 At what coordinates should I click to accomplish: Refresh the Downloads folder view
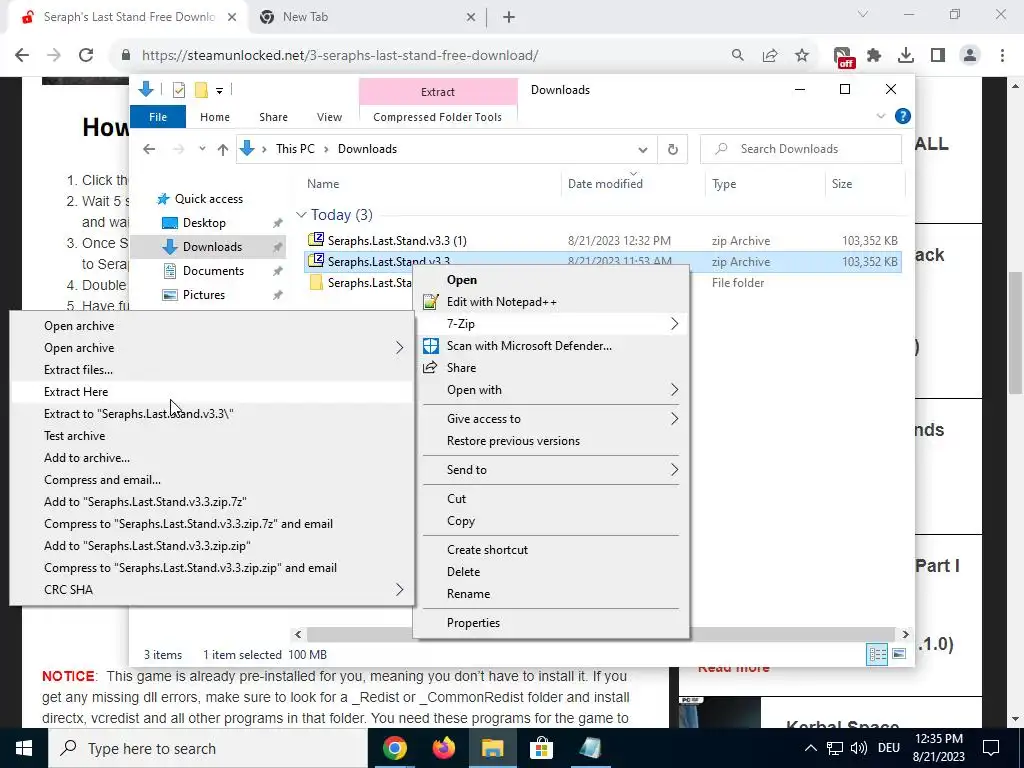(673, 150)
